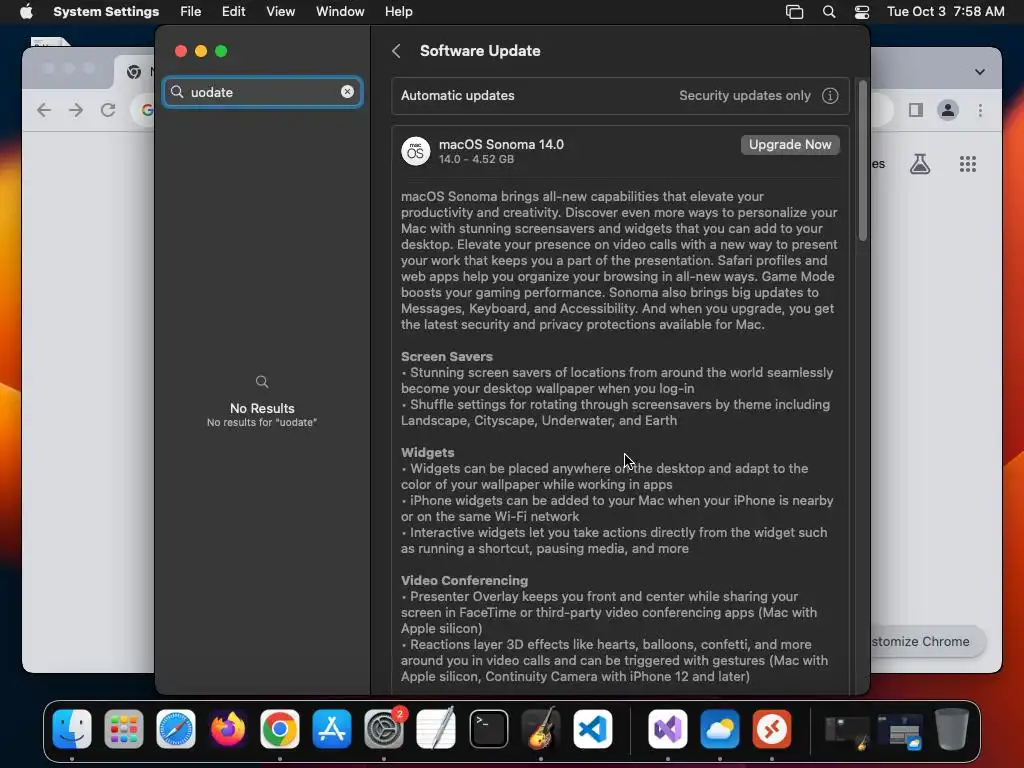Open TextEdit from the Dock
The image size is (1024, 768).
click(x=436, y=729)
